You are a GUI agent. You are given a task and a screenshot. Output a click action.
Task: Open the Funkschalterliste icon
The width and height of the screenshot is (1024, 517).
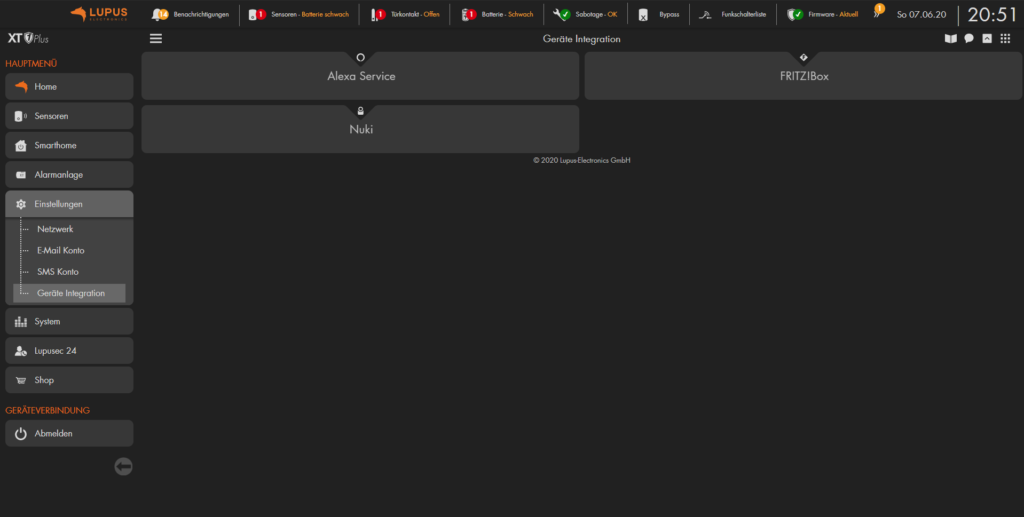pyautogui.click(x=705, y=15)
